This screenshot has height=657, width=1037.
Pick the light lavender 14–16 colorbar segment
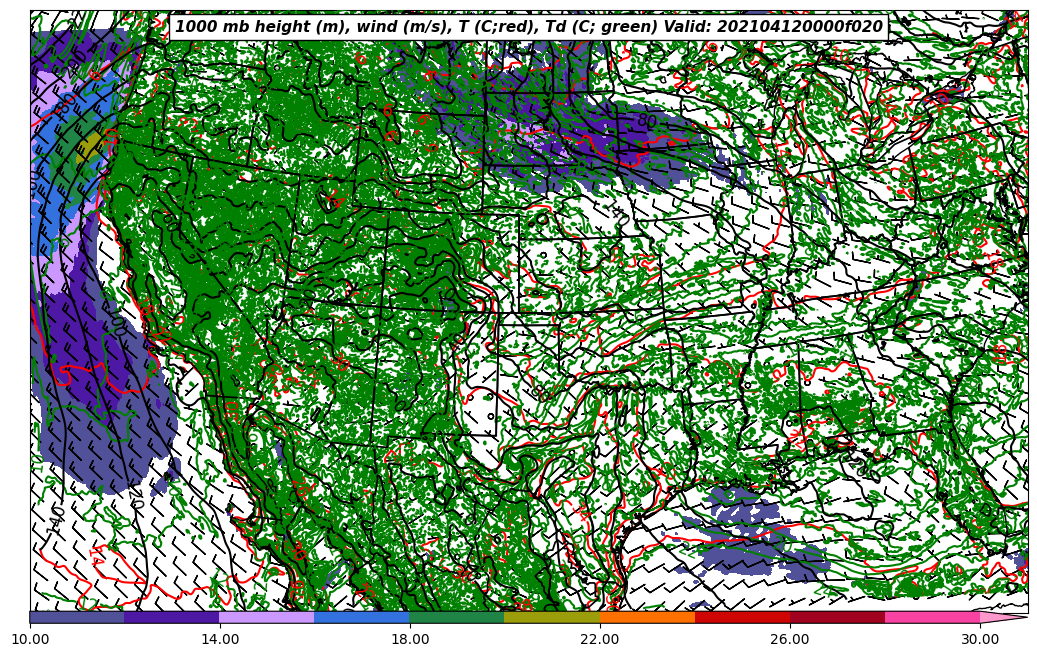[x=267, y=617]
